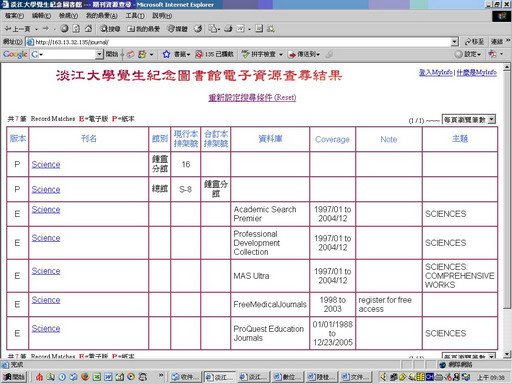Expand the 拼字檢查 dropdown arrow
This screenshot has height=384, width=512.
click(x=281, y=54)
